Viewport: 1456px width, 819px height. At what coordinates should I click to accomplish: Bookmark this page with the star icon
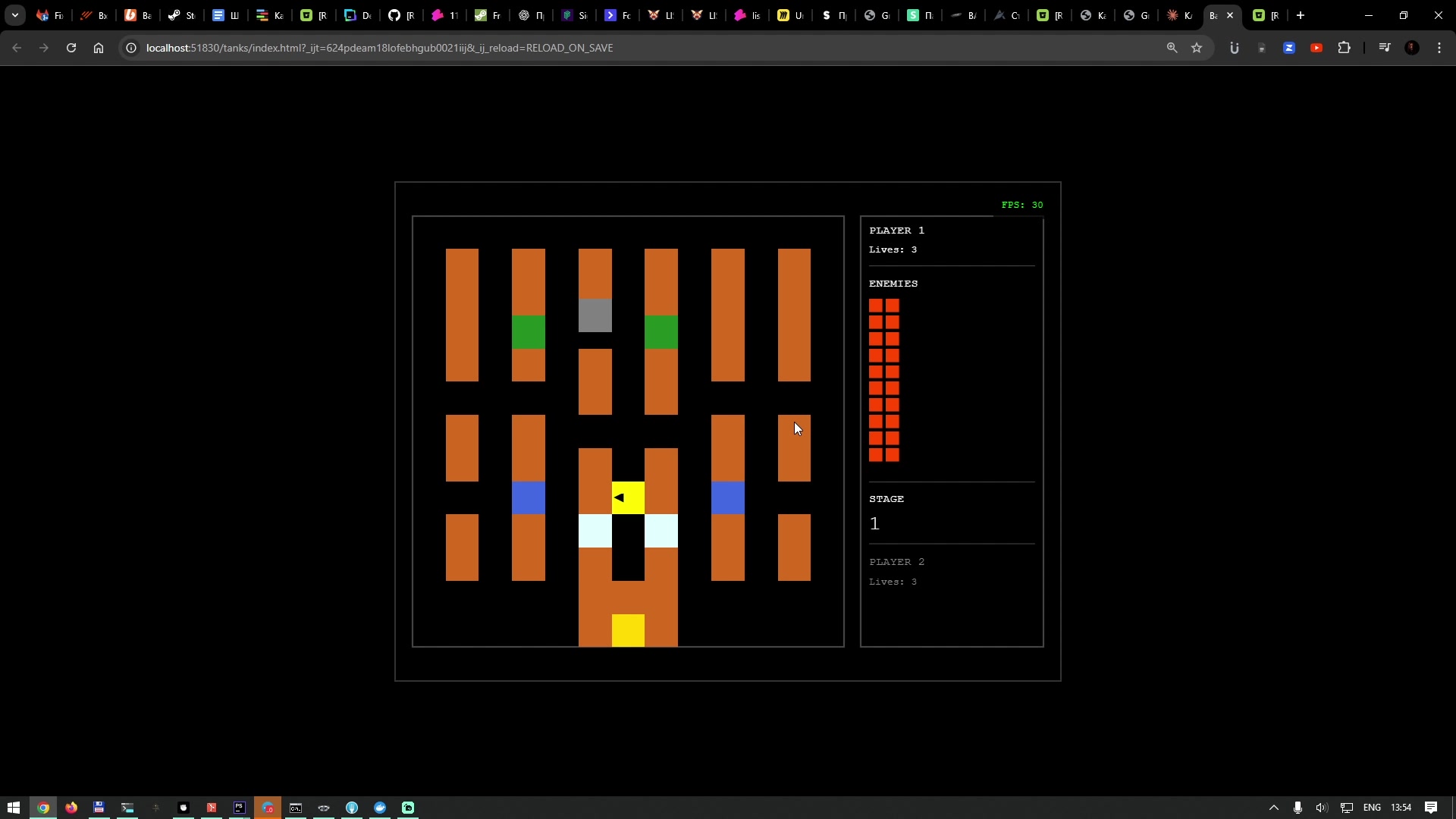click(x=1197, y=48)
